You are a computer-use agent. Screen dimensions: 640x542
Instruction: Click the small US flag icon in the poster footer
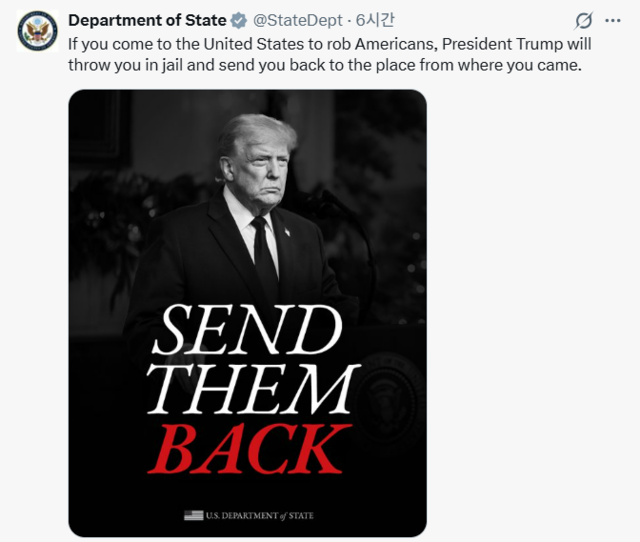coord(193,515)
